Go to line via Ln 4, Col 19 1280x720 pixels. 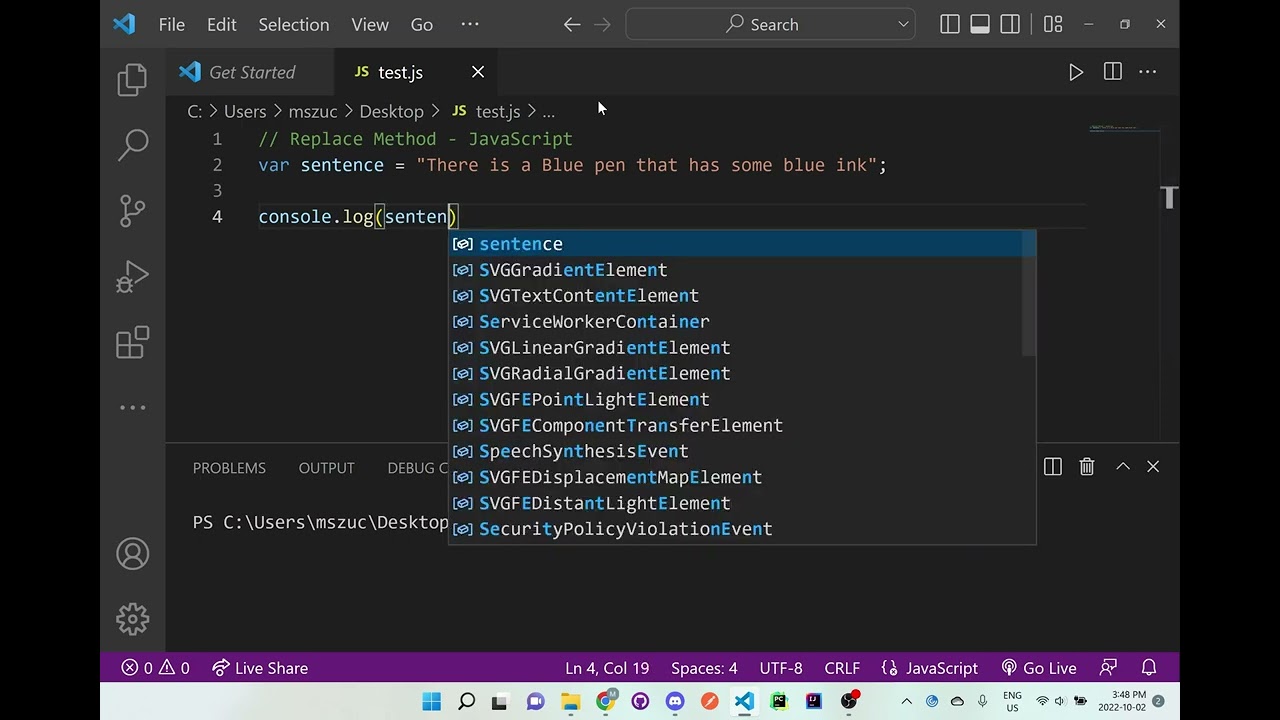[607, 668]
